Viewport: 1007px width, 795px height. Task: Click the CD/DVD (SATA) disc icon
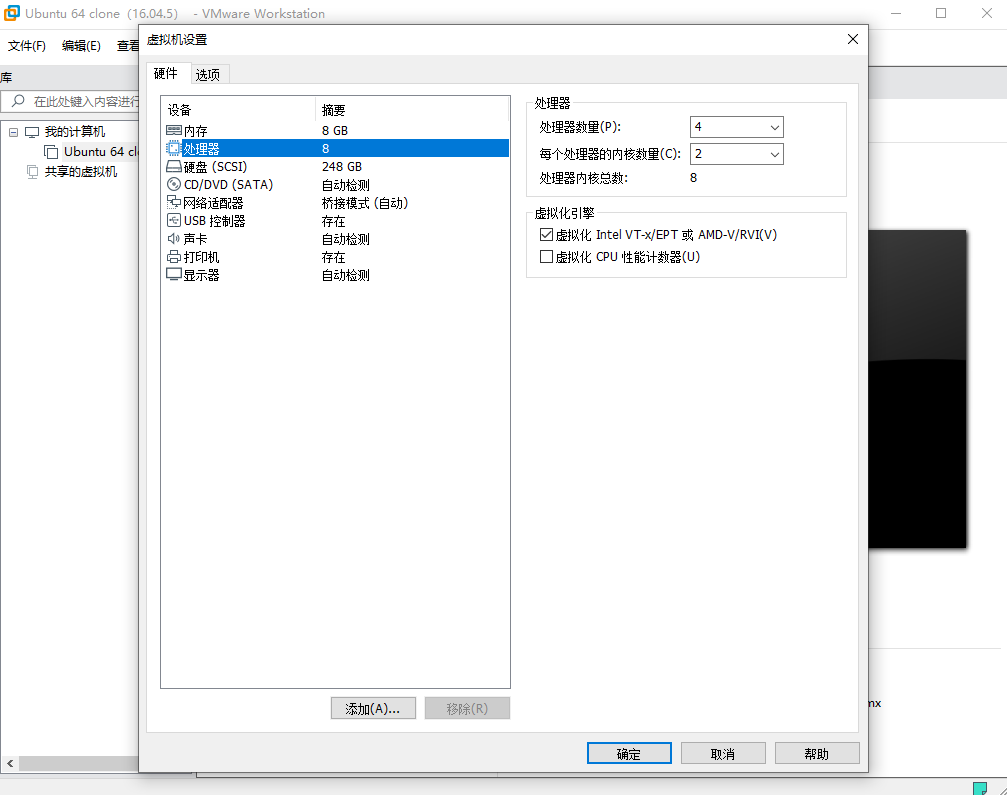pyautogui.click(x=173, y=184)
